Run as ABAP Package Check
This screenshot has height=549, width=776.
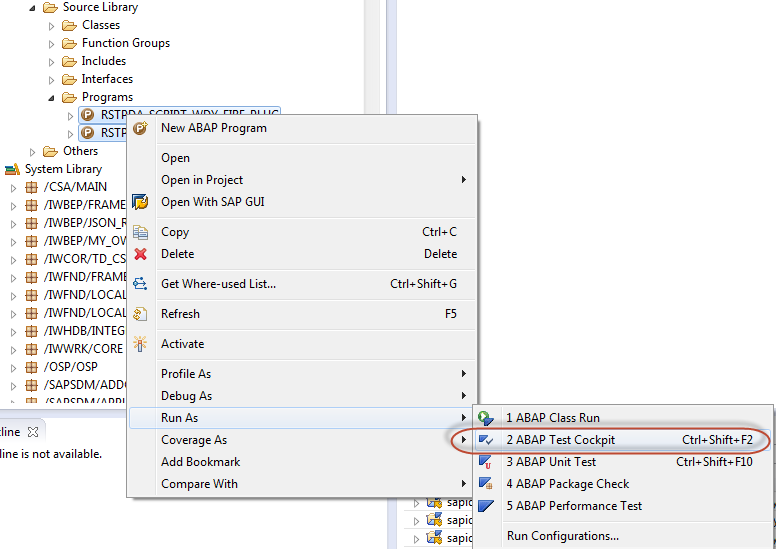pos(623,484)
